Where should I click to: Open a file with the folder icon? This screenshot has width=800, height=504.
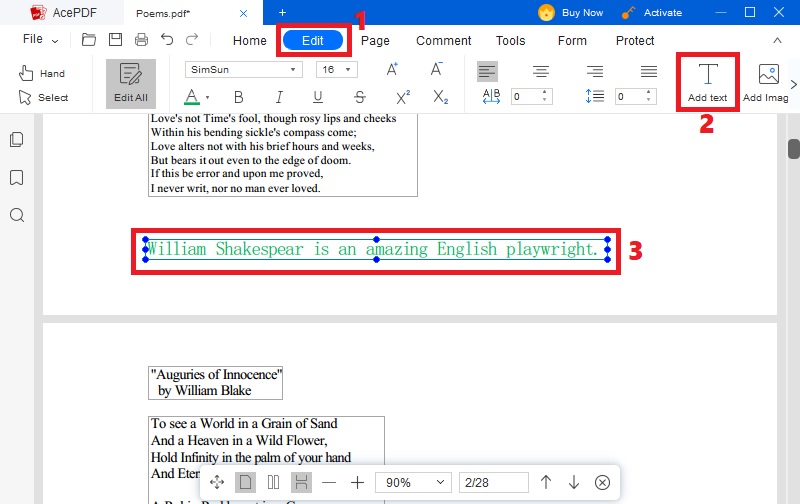tap(89, 39)
